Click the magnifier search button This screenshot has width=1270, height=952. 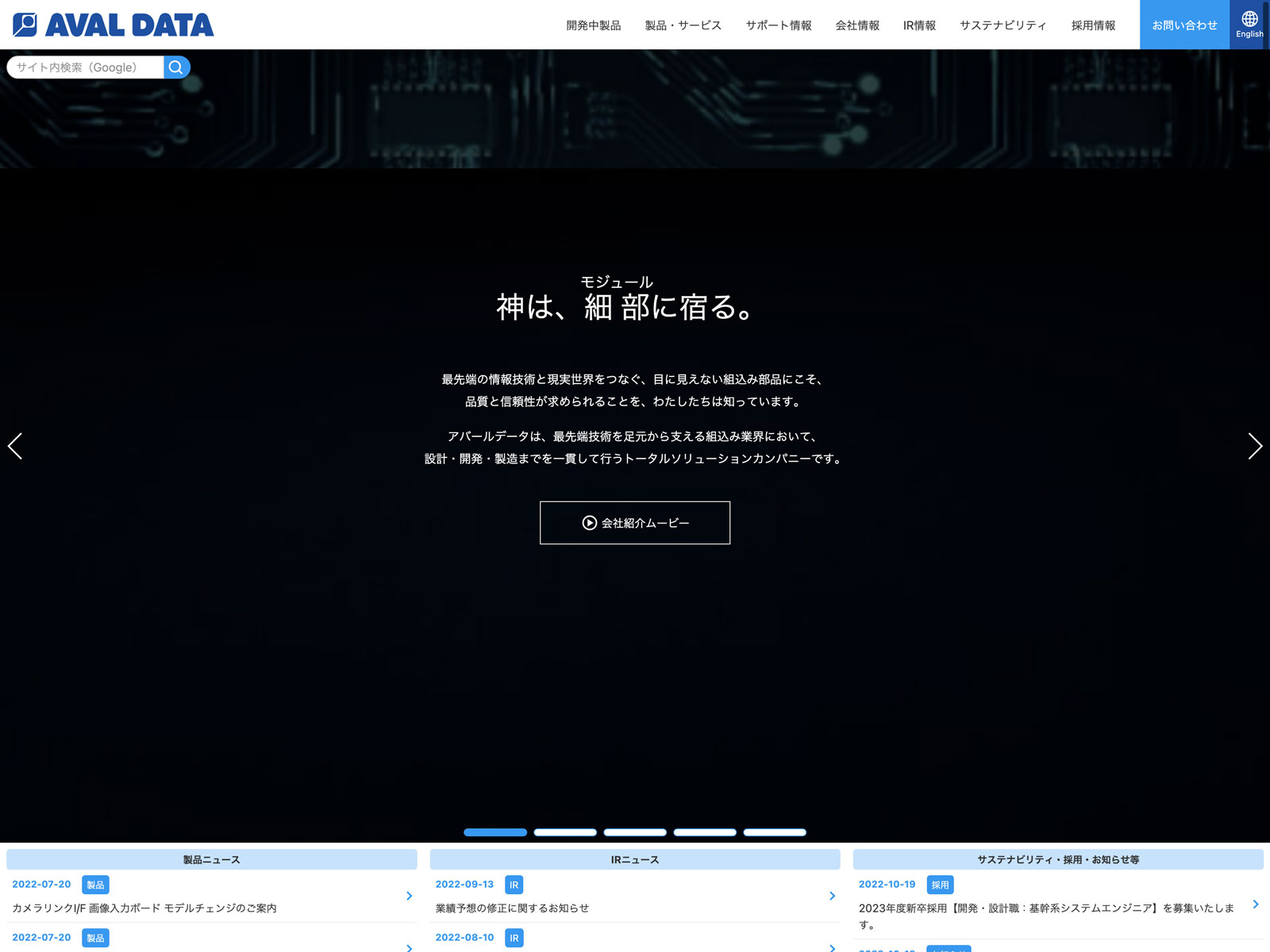176,67
